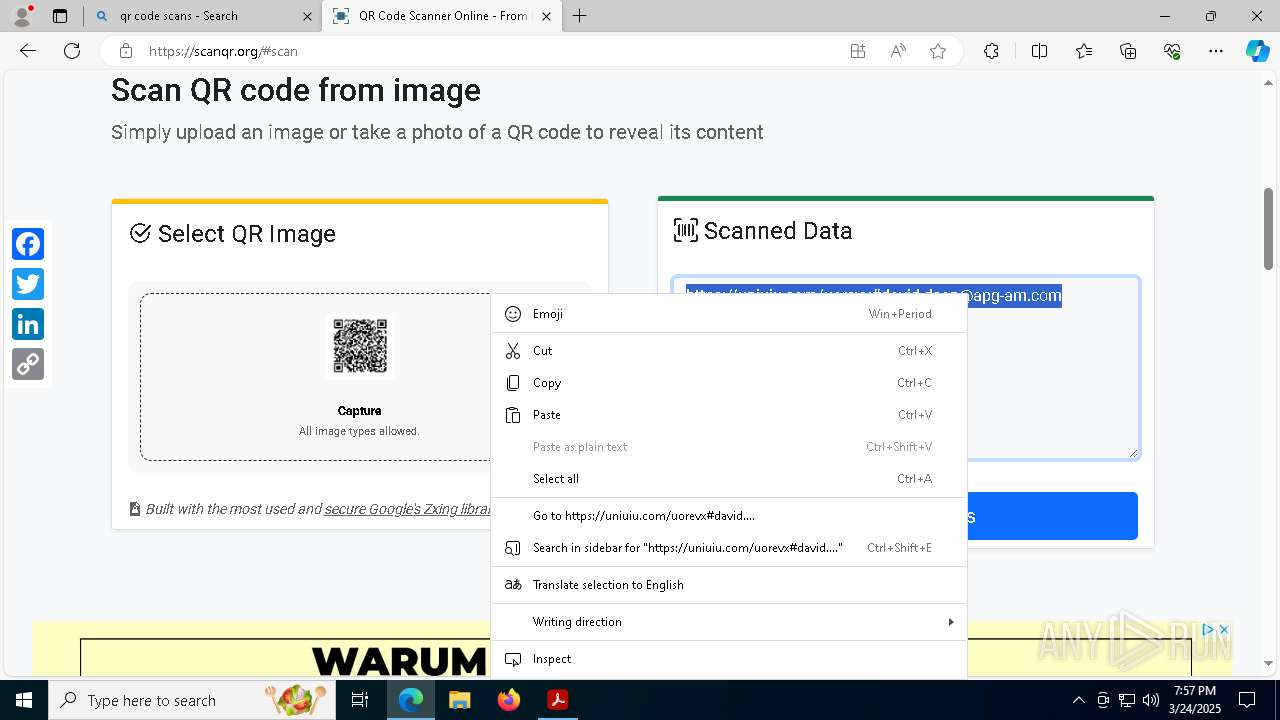Click the Capture upload drop area
1280x720 pixels.
[315, 377]
